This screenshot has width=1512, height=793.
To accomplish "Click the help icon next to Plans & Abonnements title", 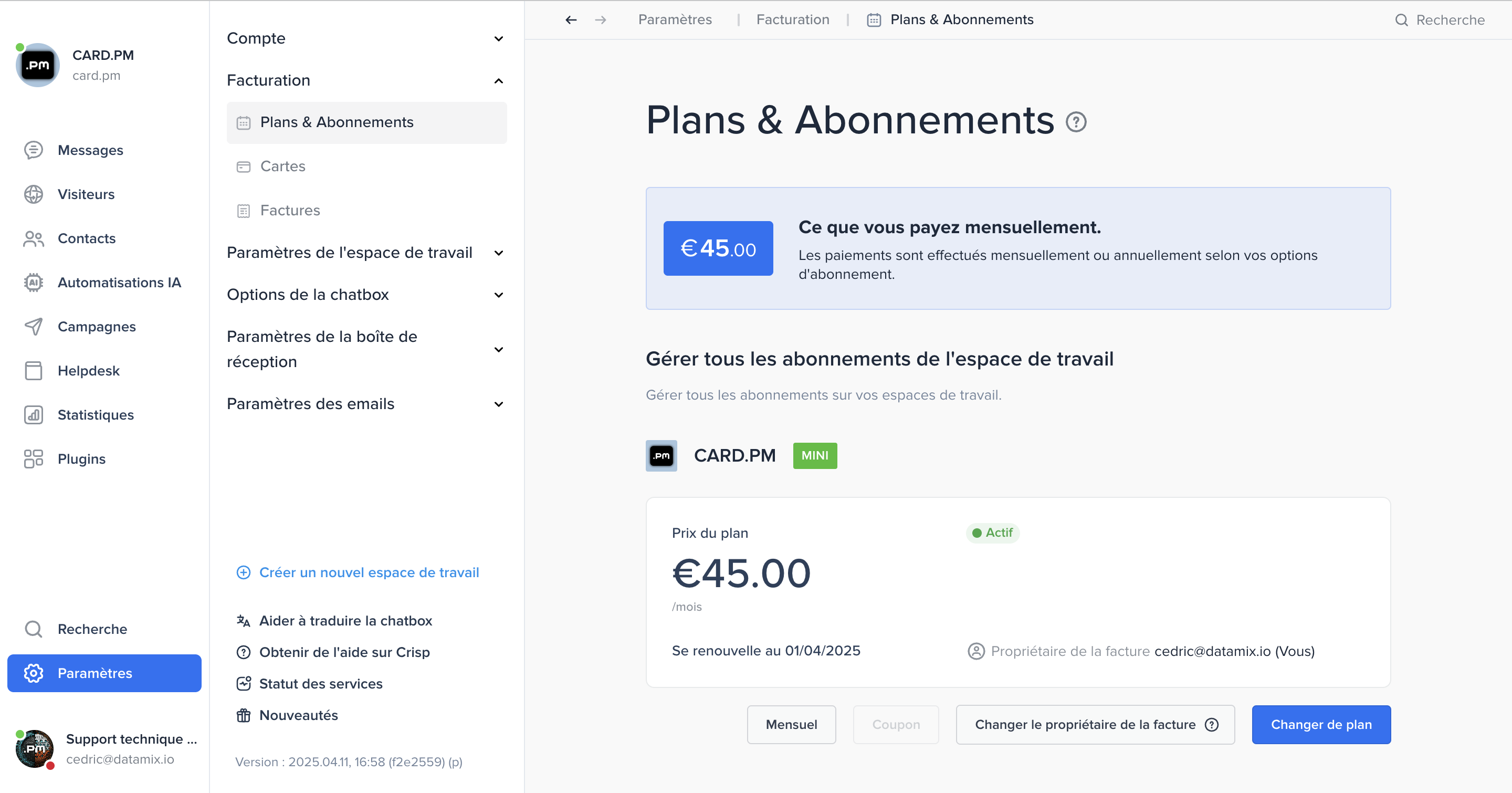I will click(x=1076, y=122).
